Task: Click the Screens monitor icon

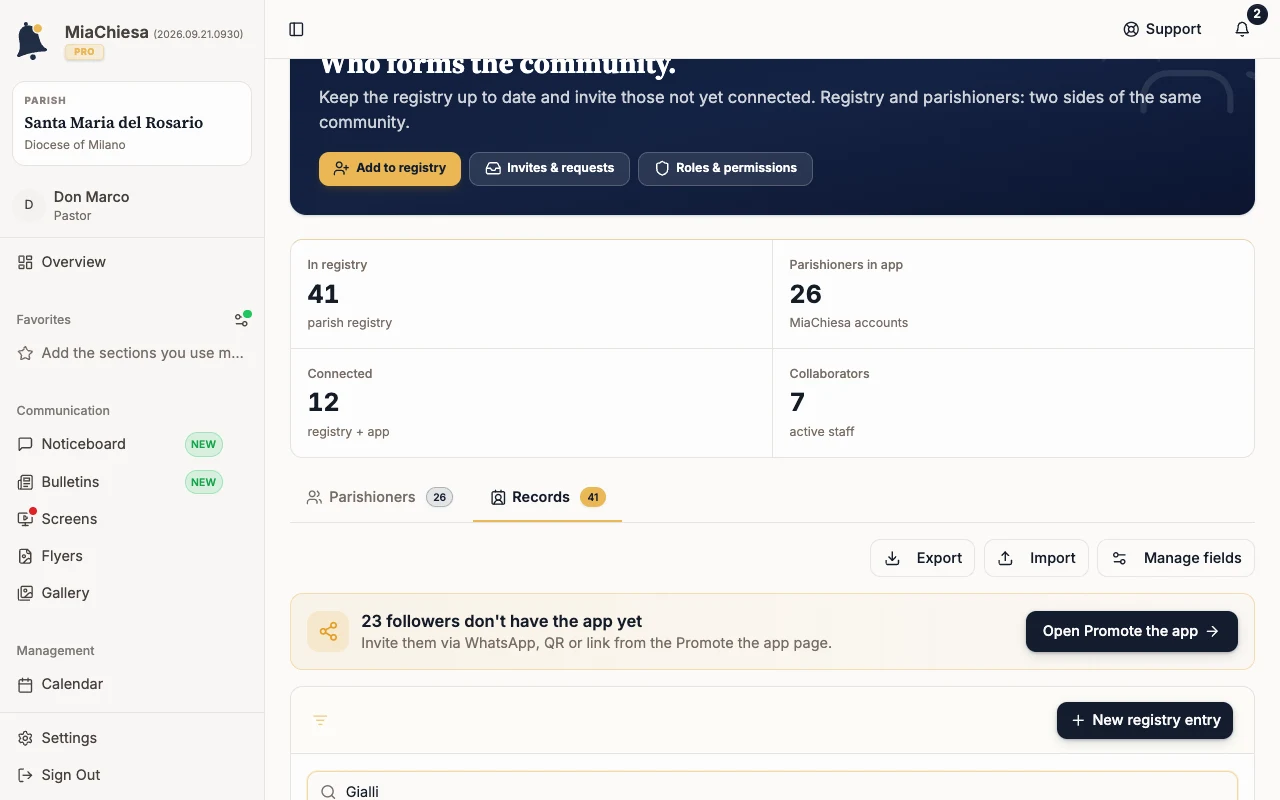Action: click(25, 519)
